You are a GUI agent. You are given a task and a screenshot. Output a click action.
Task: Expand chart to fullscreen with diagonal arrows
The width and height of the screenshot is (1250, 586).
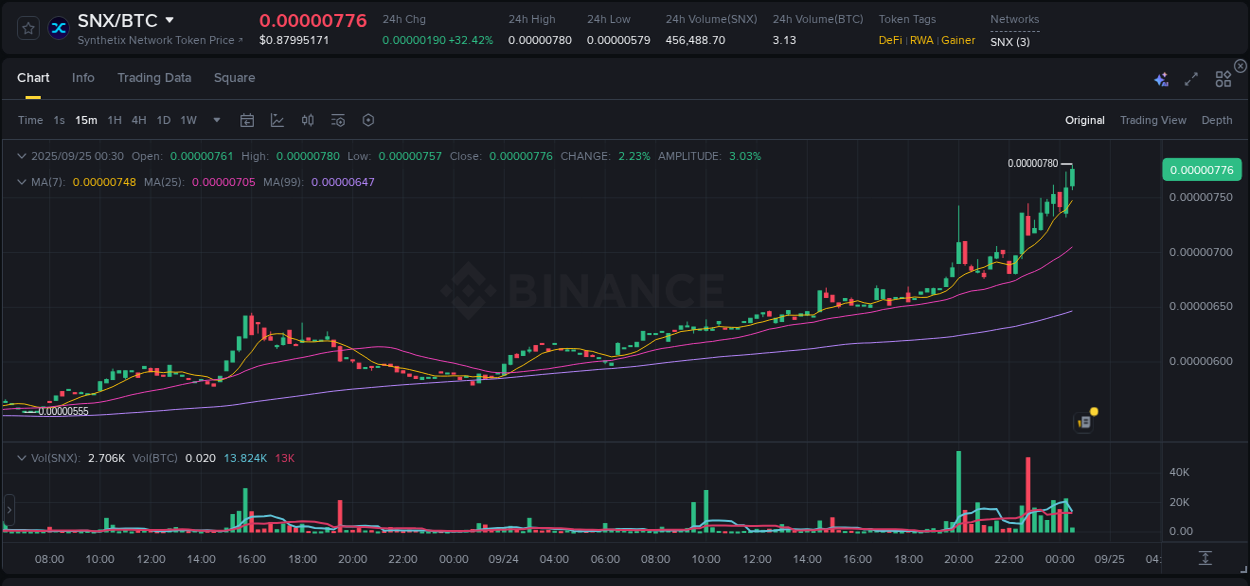click(x=1190, y=79)
